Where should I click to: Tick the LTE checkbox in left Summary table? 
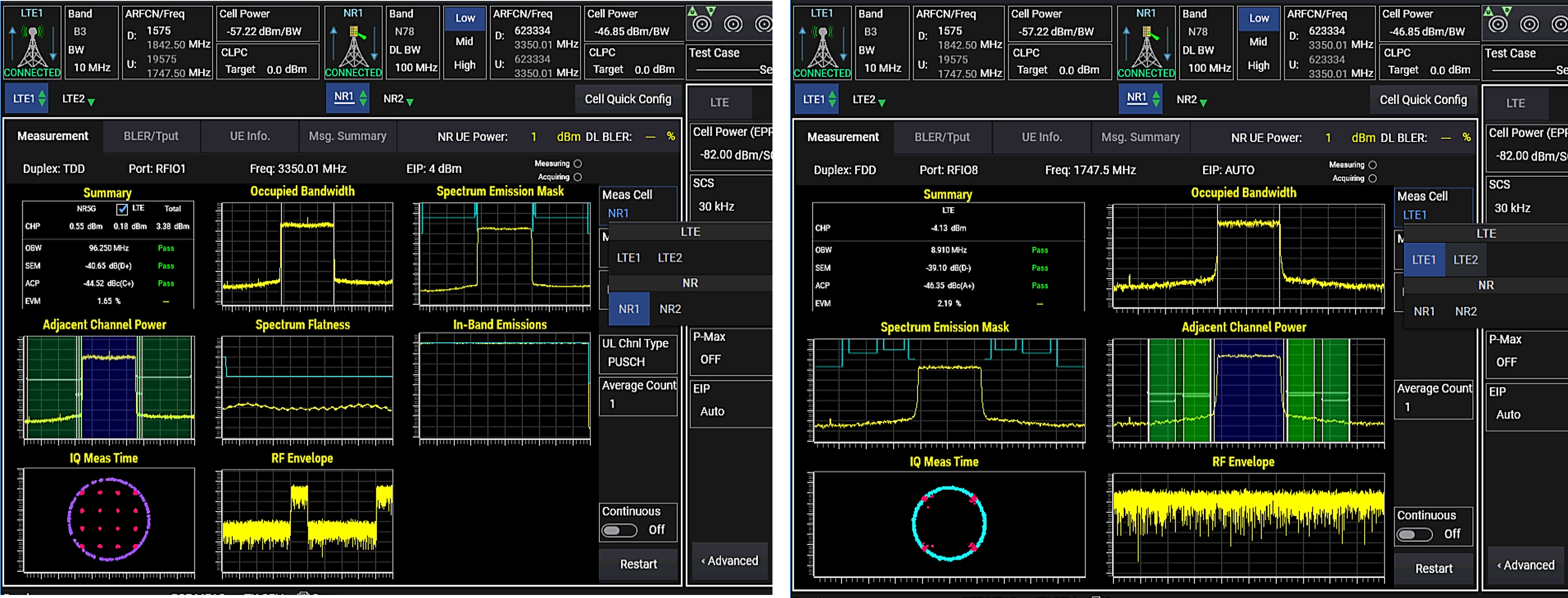(x=122, y=209)
